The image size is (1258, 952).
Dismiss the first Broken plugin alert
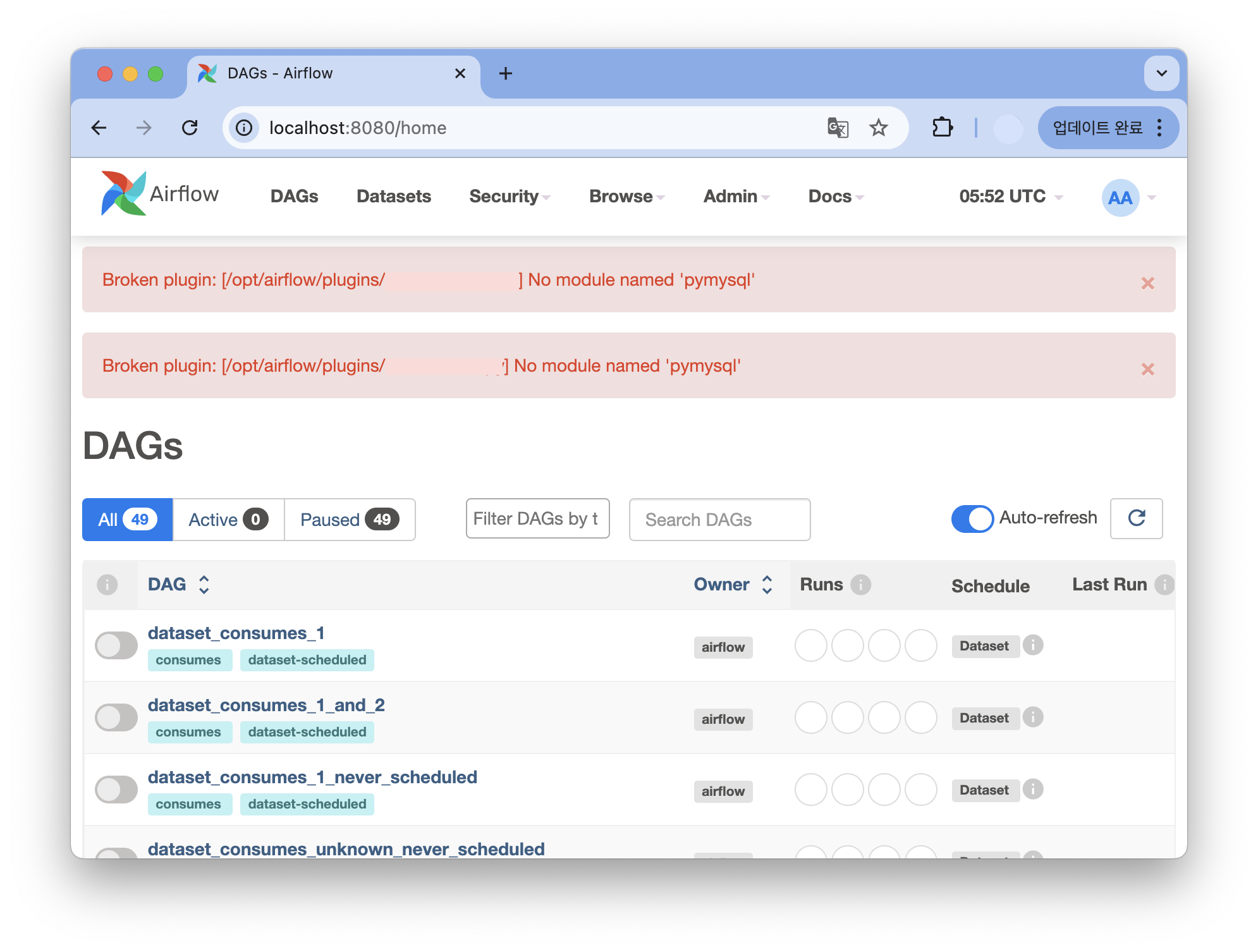[1147, 283]
